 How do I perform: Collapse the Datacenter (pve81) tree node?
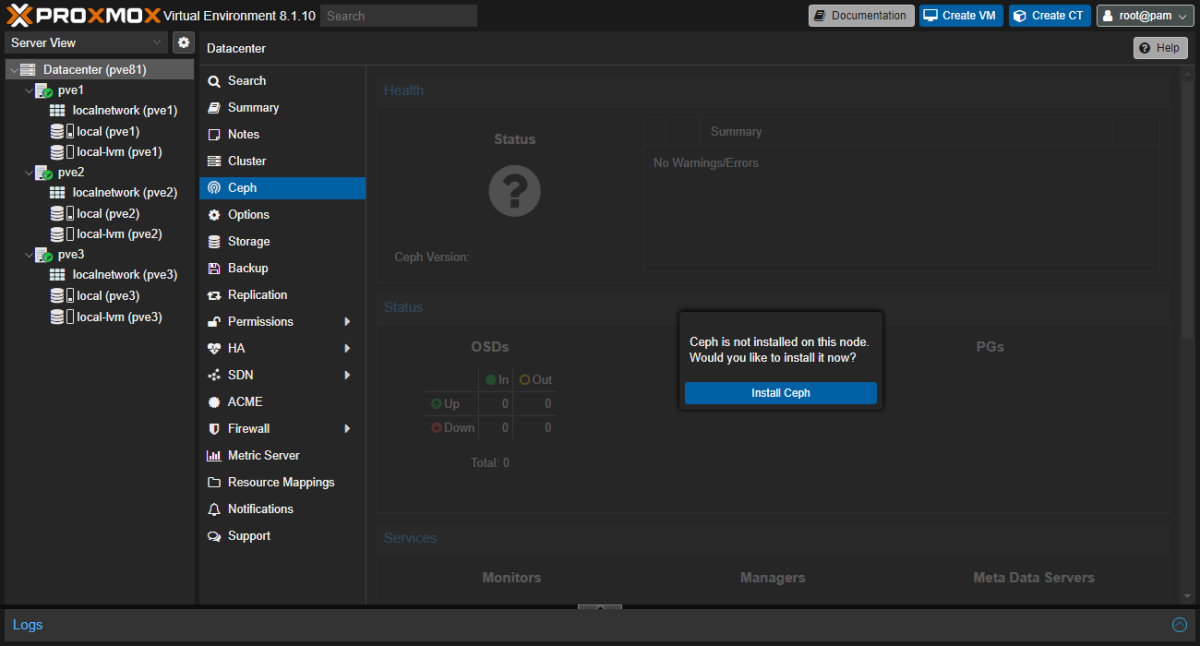tap(13, 70)
